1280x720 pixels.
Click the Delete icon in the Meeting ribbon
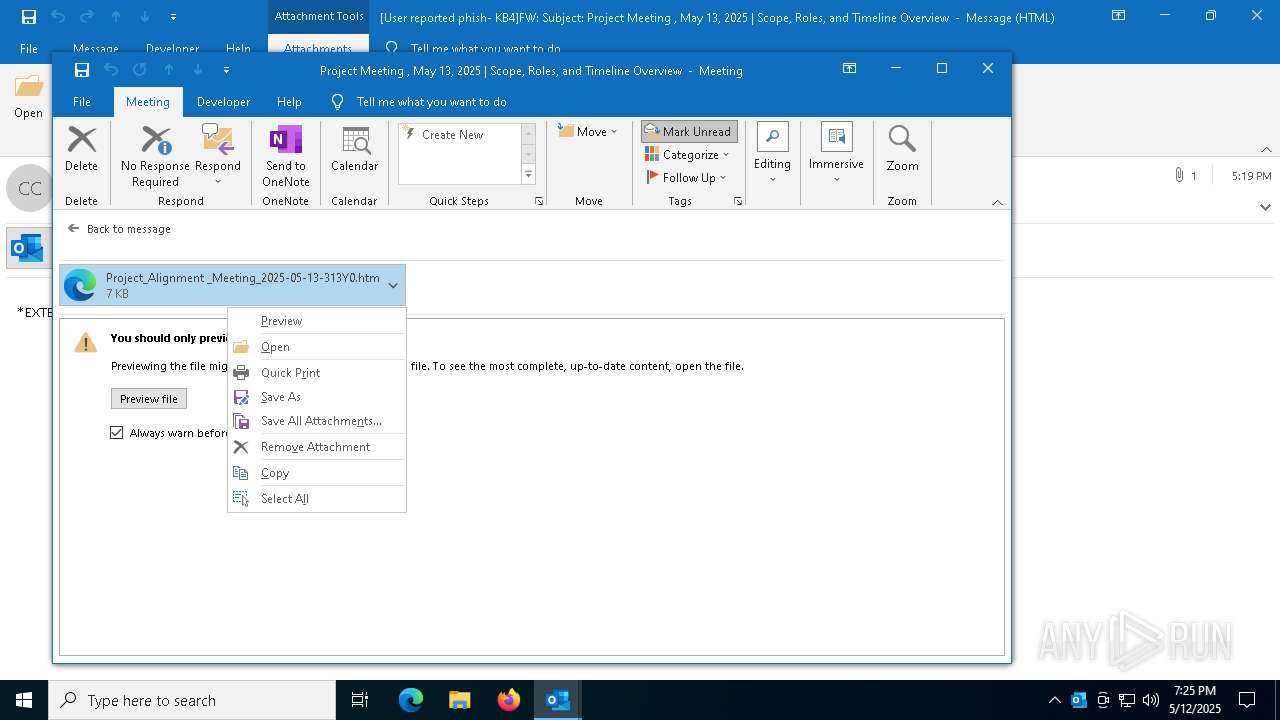(x=81, y=149)
